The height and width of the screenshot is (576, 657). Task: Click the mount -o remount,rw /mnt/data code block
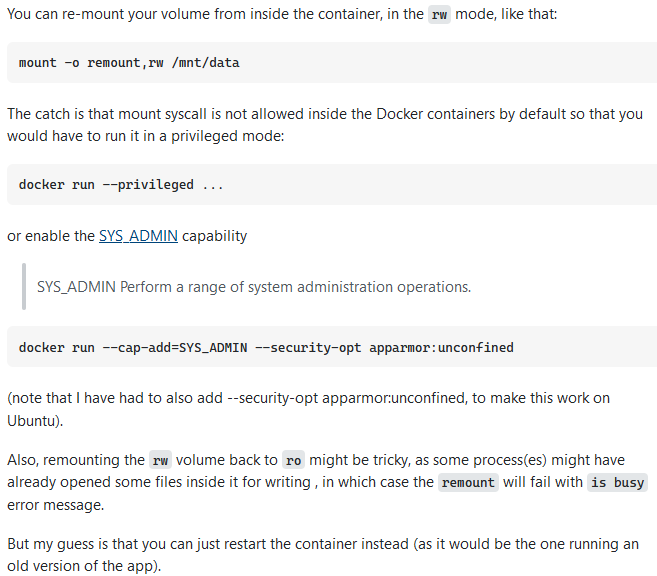tap(332, 62)
